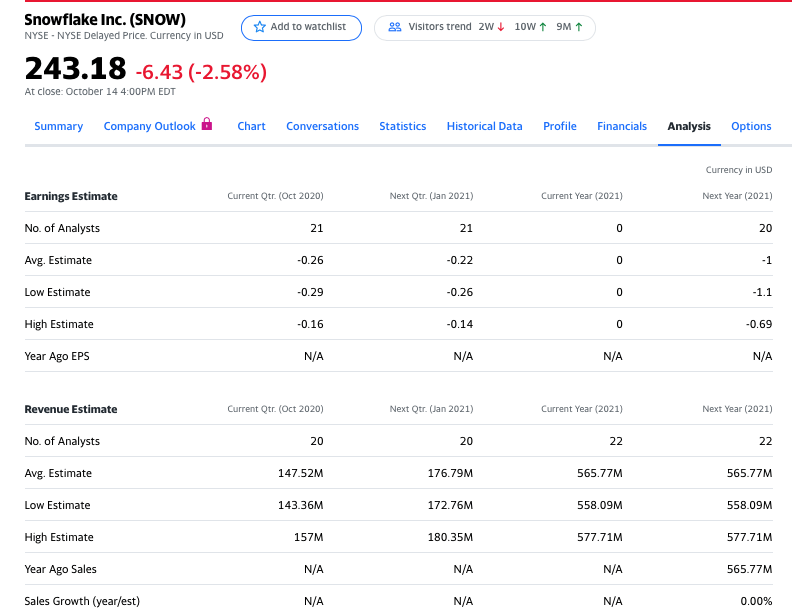Click the Visitors trend label
Image resolution: width=792 pixels, height=614 pixels.
pyautogui.click(x=439, y=27)
